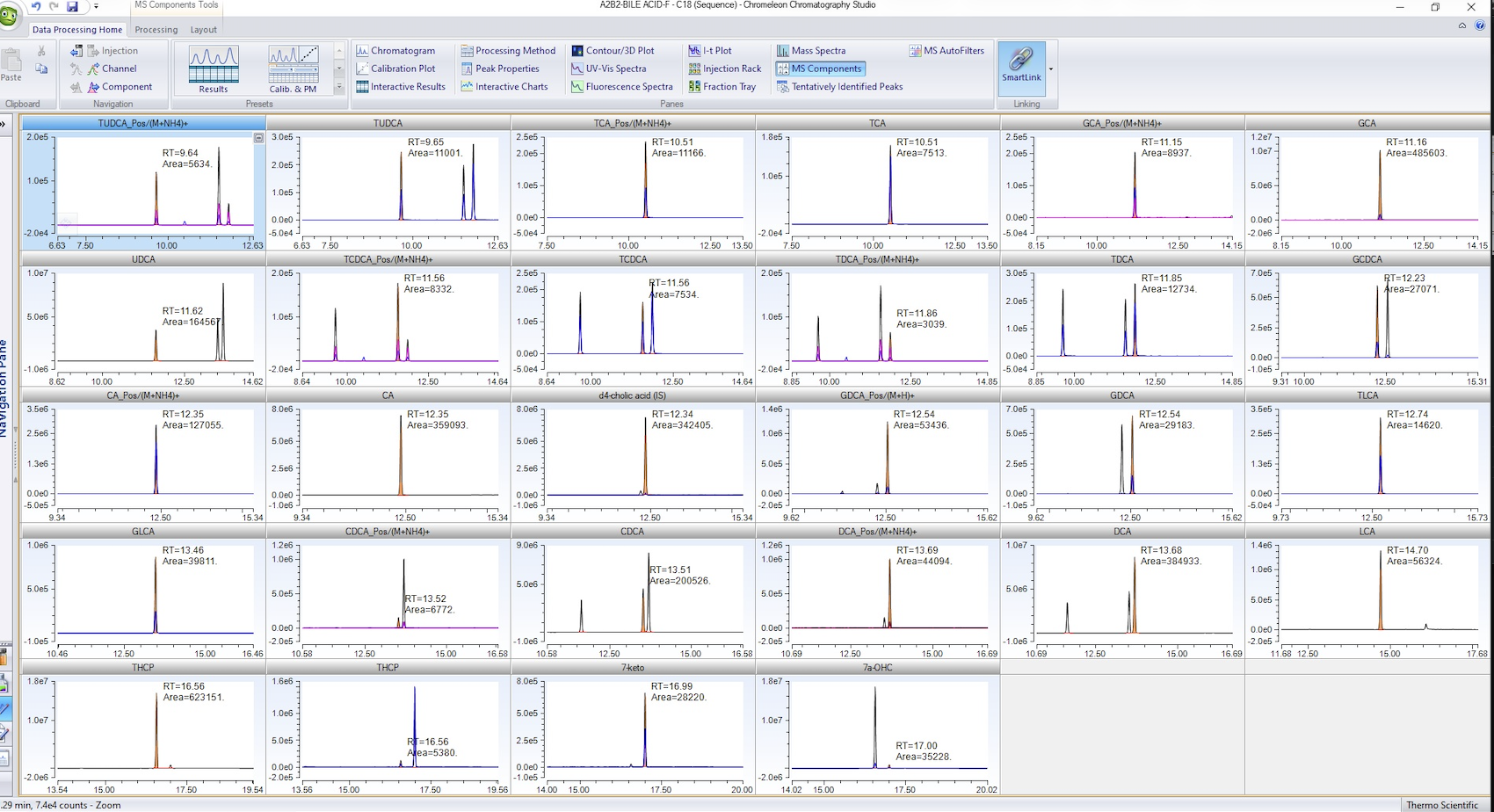The height and width of the screenshot is (812, 1494).
Task: Switch to the Processing ribbon tab
Action: (156, 30)
